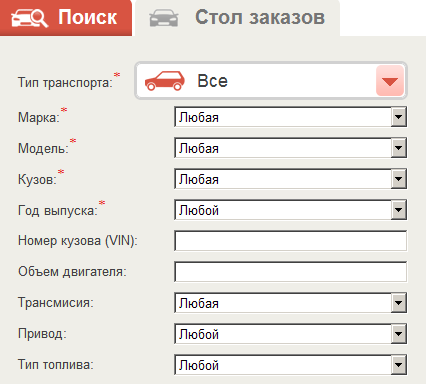Viewport: 426px width, 384px height.
Task: Click the Любая value in Трансмисия field
Action: 199,303
